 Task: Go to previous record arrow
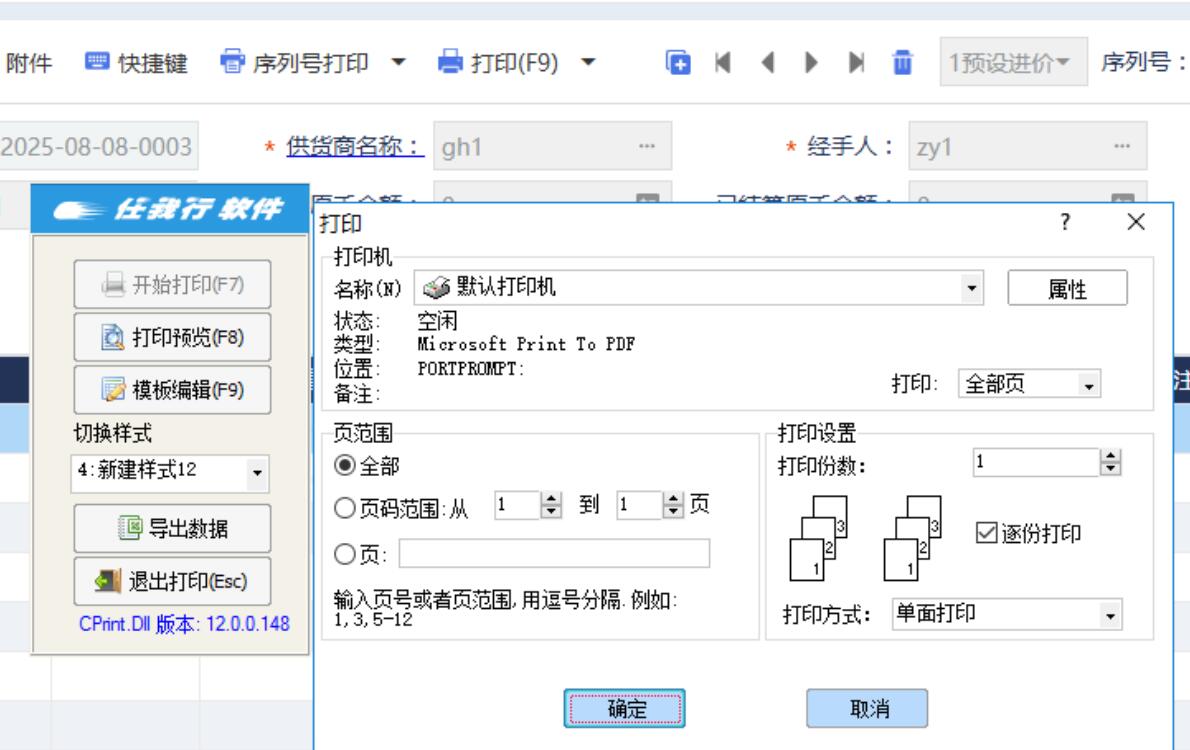tap(768, 63)
